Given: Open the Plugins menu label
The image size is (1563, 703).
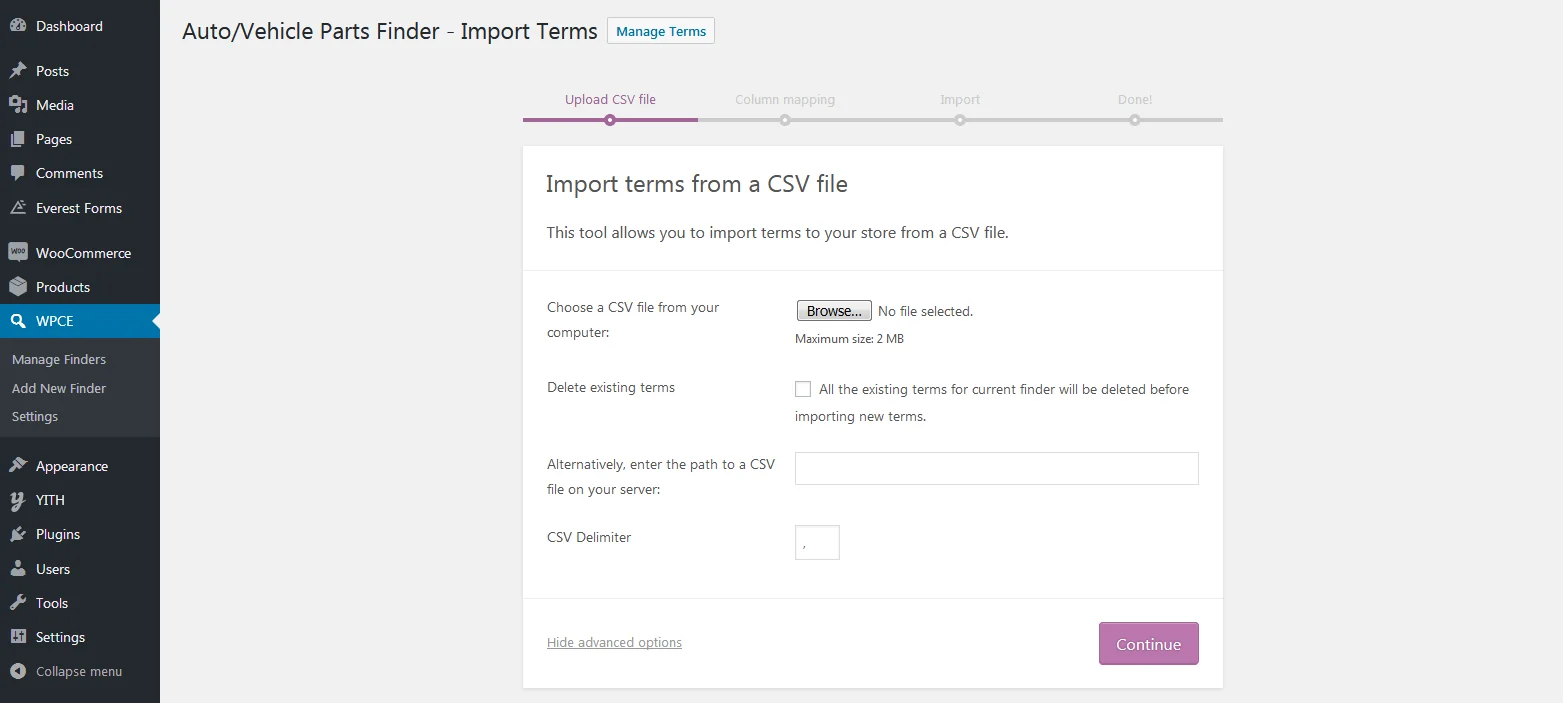Looking at the screenshot, I should click(x=58, y=534).
